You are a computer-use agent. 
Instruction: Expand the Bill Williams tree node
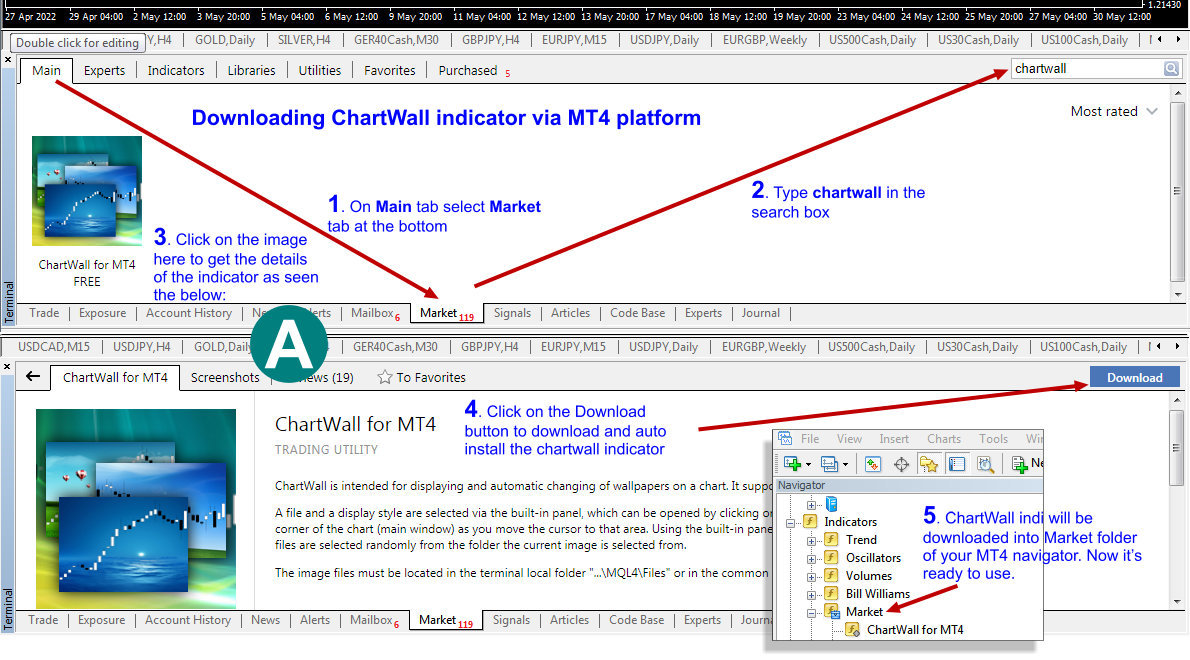[811, 595]
